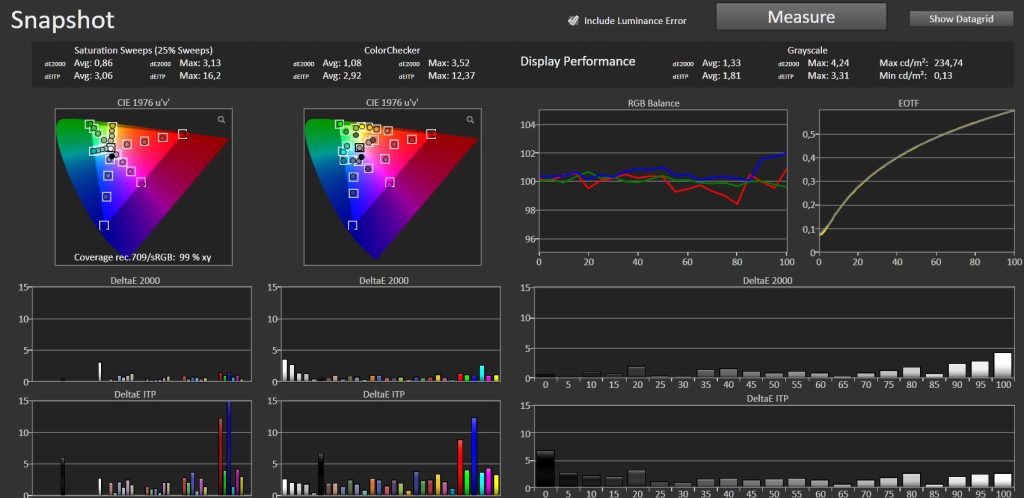Click the Grayscale statistics heading
The image size is (1024, 498).
[x=807, y=50]
